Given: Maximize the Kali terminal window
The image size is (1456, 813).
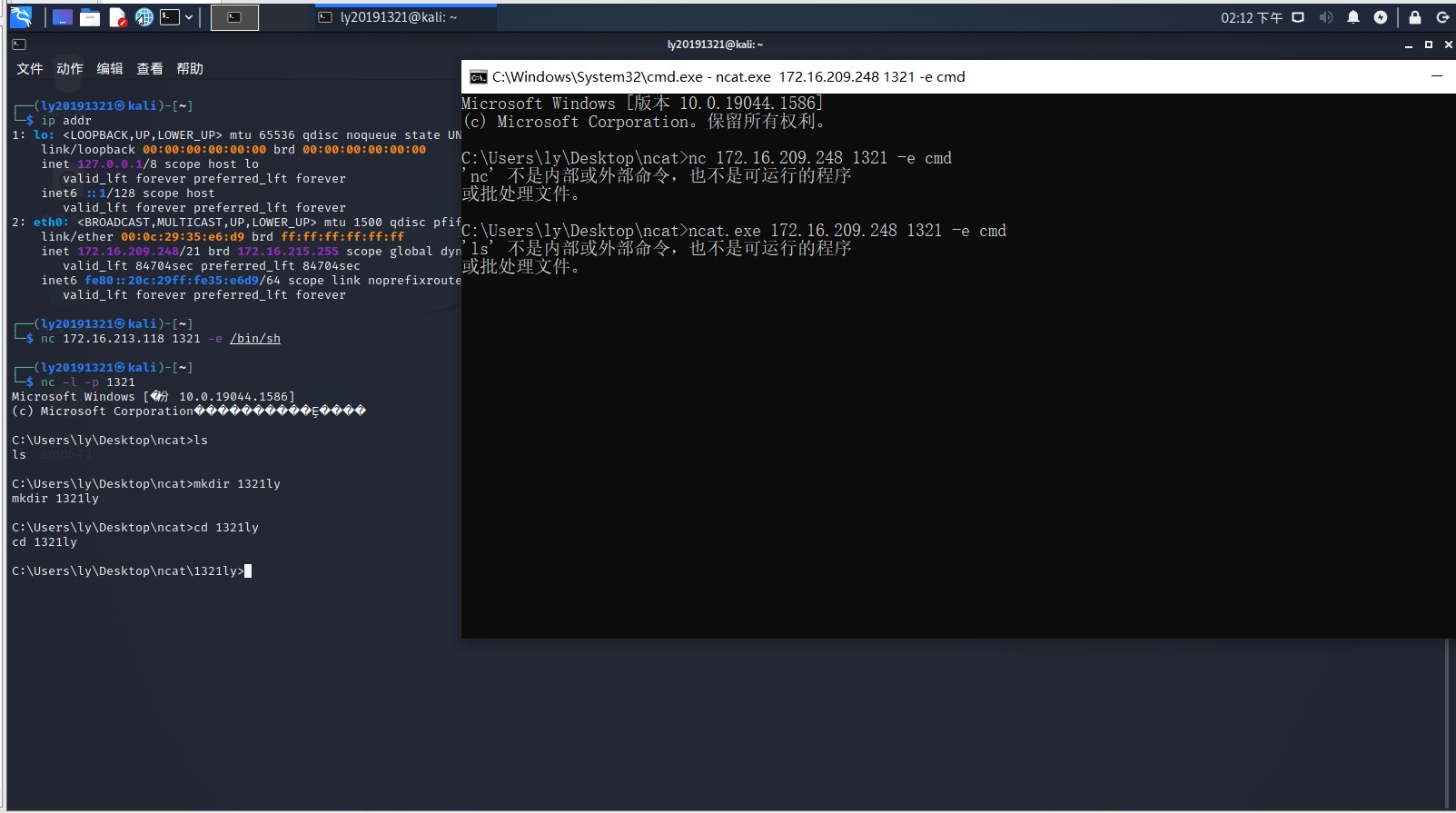Looking at the screenshot, I should (x=1429, y=45).
